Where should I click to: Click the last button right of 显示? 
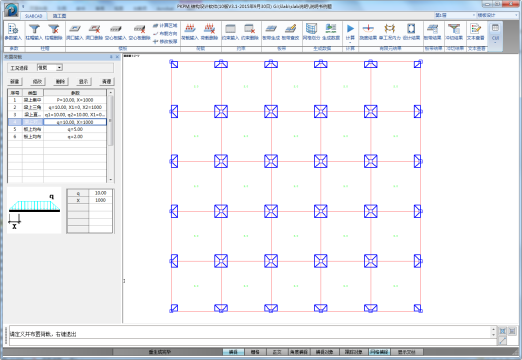click(x=107, y=81)
